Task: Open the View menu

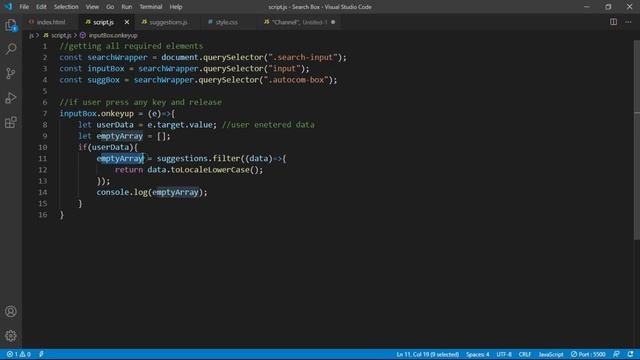Action: pyautogui.click(x=92, y=7)
